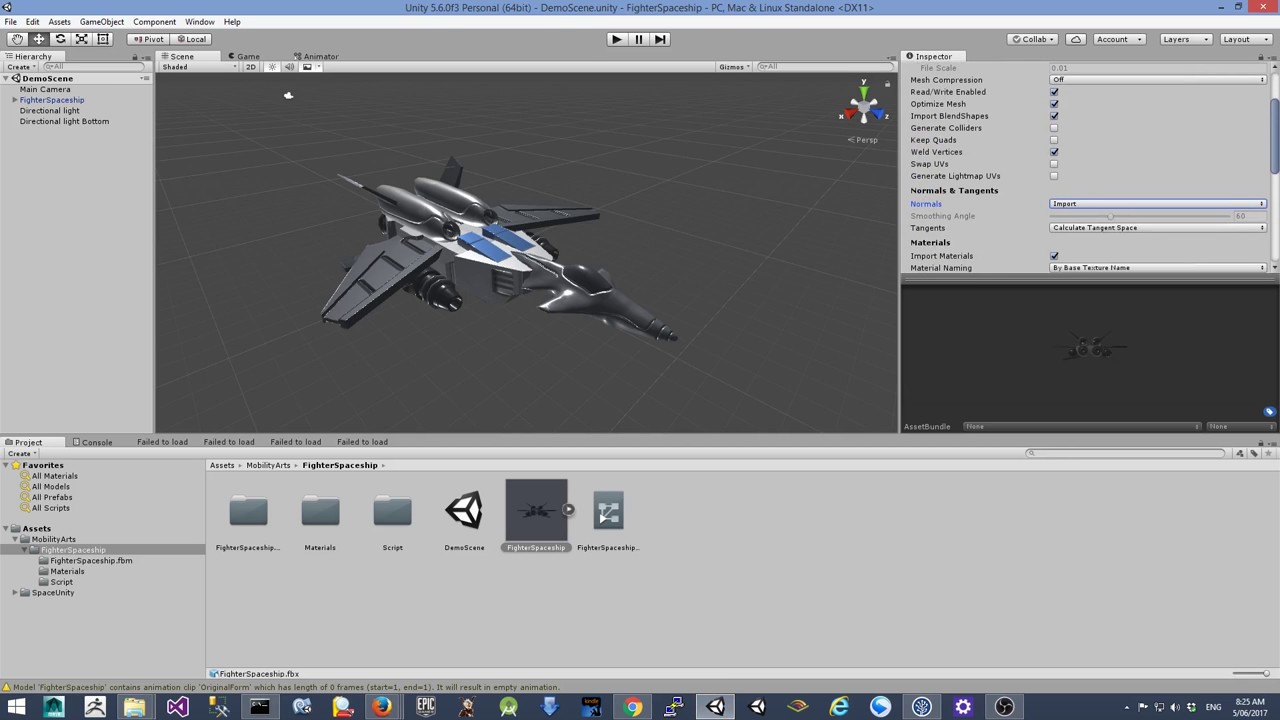The image size is (1280, 720).
Task: Select All Prefabs in Favorites
Action: 51,497
